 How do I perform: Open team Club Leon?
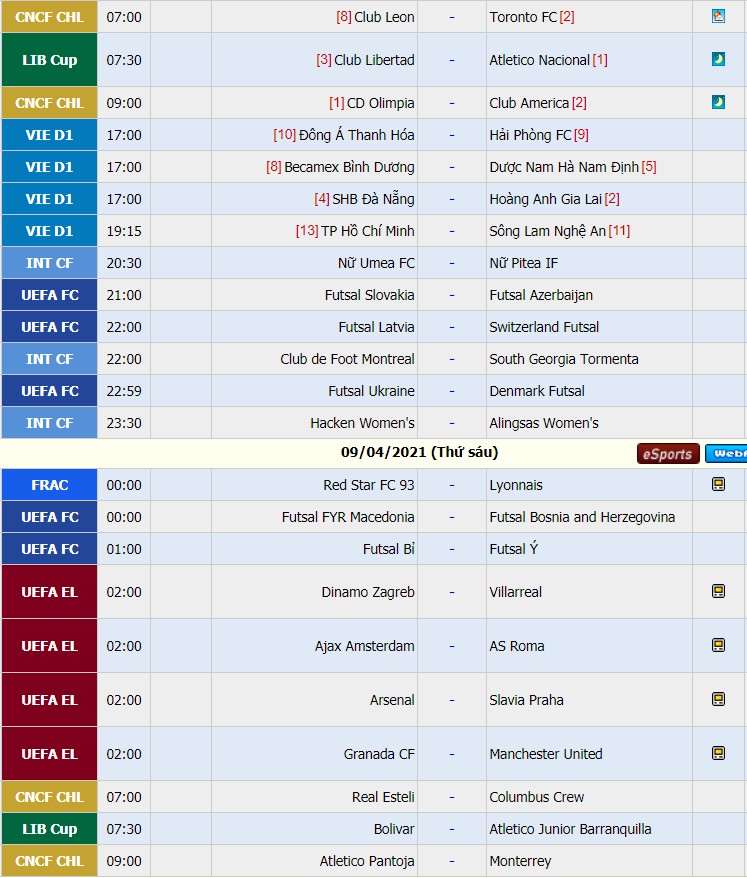tap(384, 17)
